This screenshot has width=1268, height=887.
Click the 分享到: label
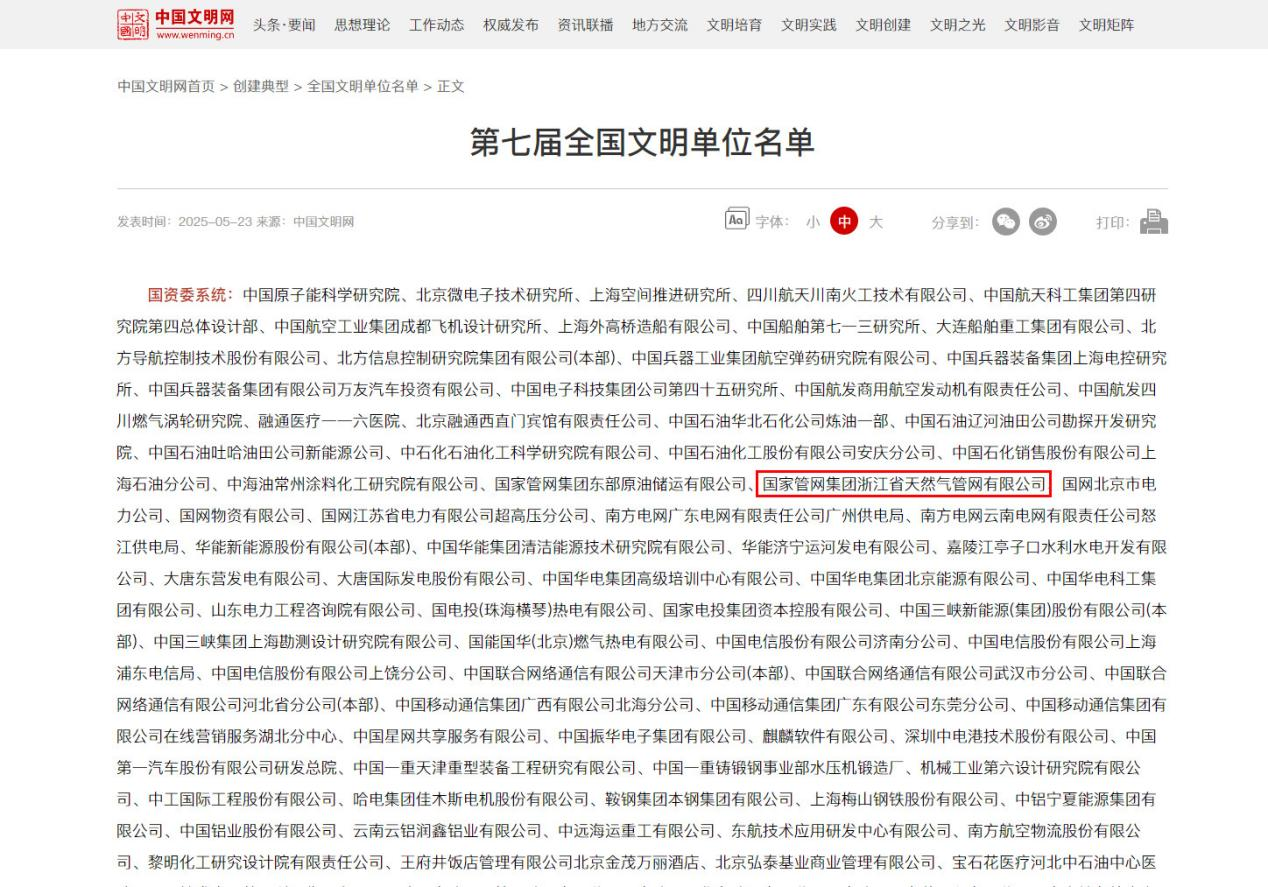[956, 222]
